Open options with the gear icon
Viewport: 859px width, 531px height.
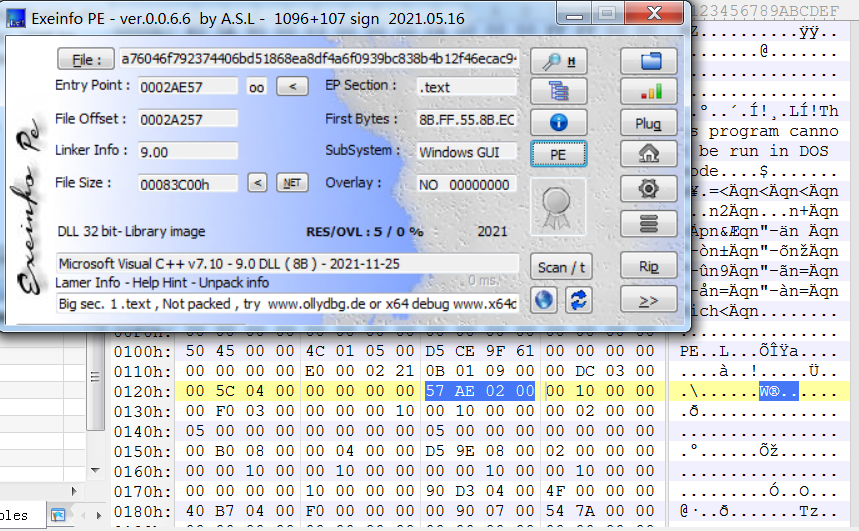[x=648, y=187]
